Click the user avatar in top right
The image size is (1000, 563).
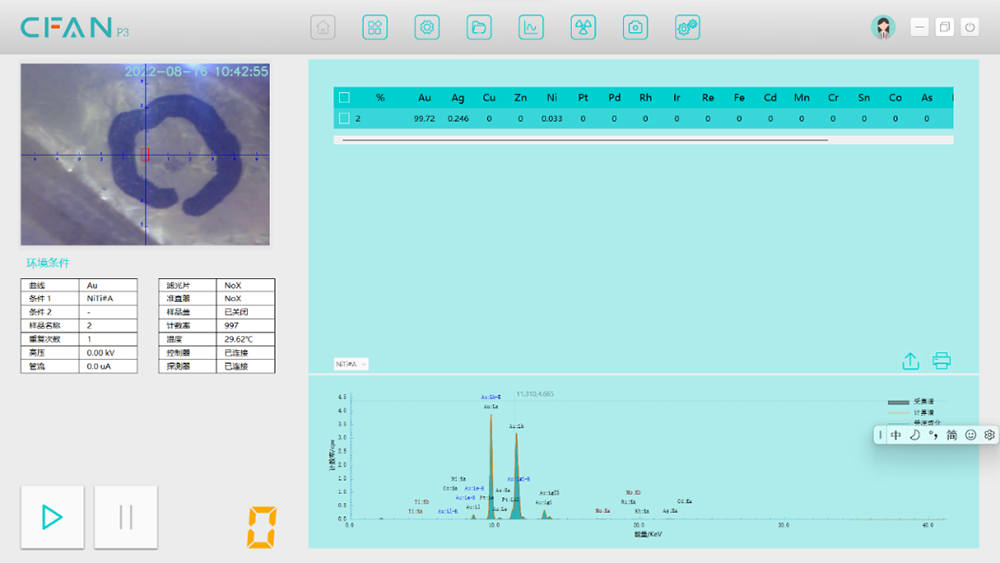883,28
